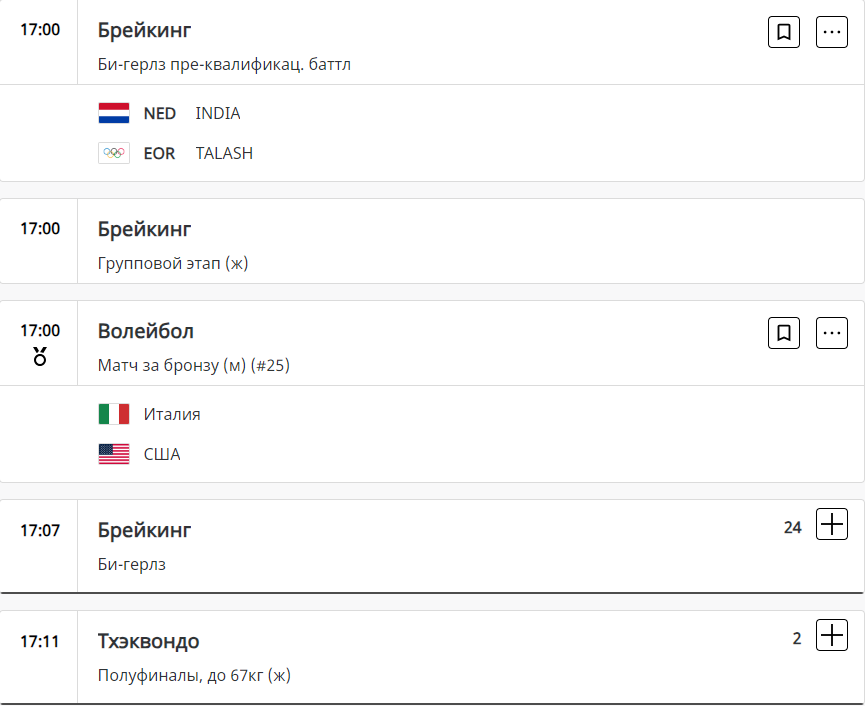This screenshot has width=865, height=706.
Task: Click the 24 count on Би-герлз event
Action: pos(793,527)
